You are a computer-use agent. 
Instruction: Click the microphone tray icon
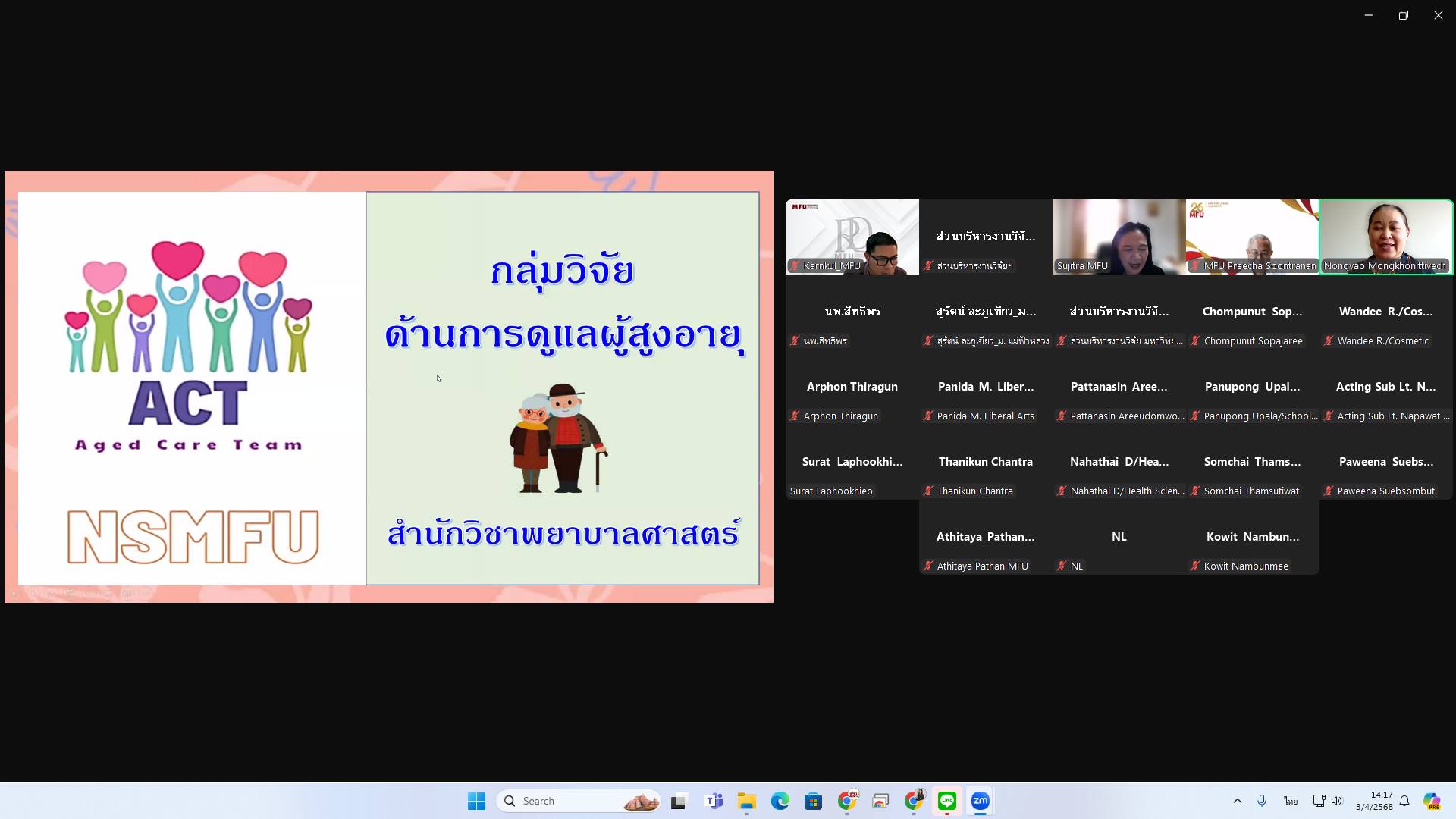click(1262, 801)
